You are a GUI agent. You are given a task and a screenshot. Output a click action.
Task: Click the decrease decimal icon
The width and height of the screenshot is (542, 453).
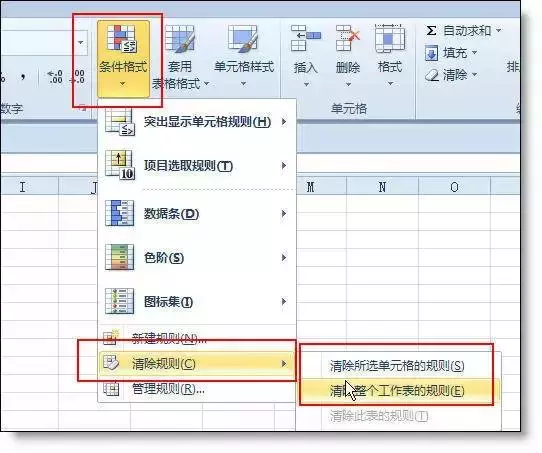77,77
